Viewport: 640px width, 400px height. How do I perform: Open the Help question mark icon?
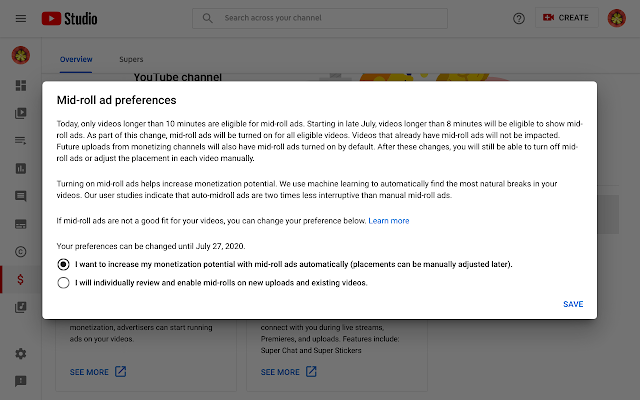[x=519, y=18]
